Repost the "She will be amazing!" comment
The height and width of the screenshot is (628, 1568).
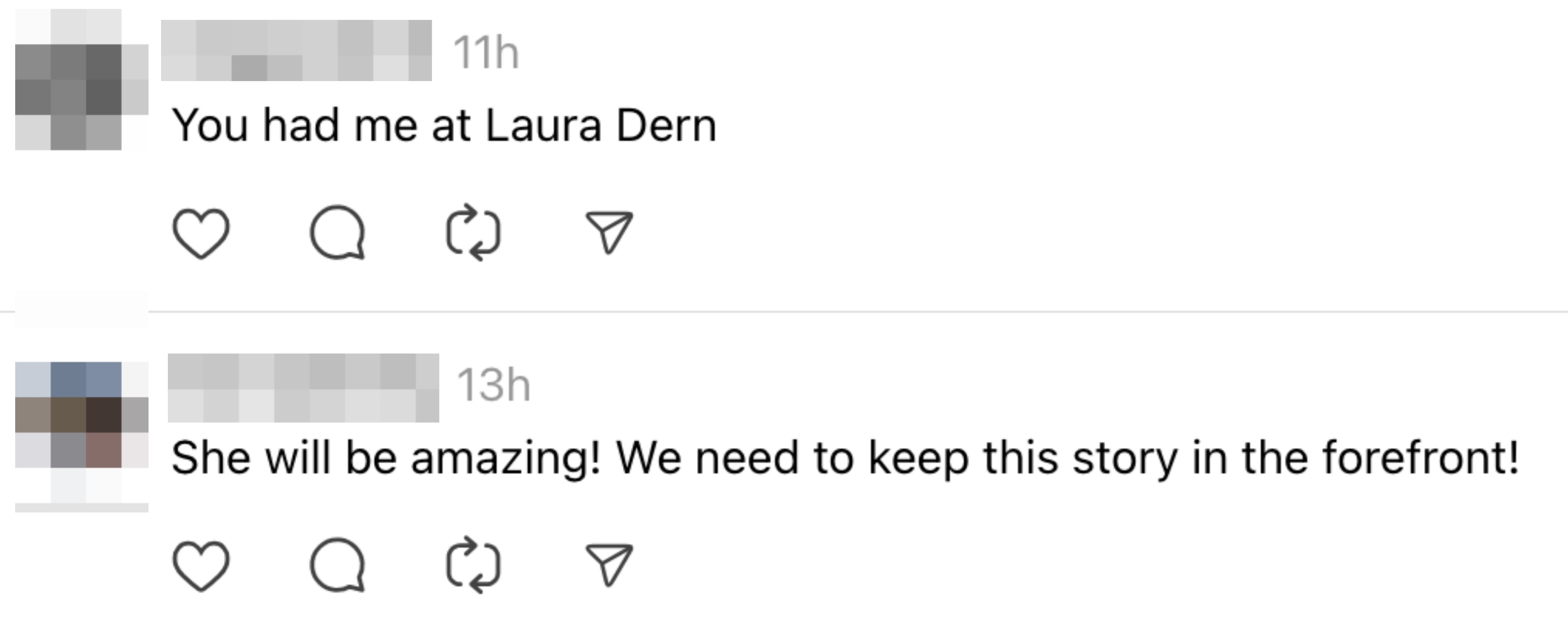[x=474, y=566]
